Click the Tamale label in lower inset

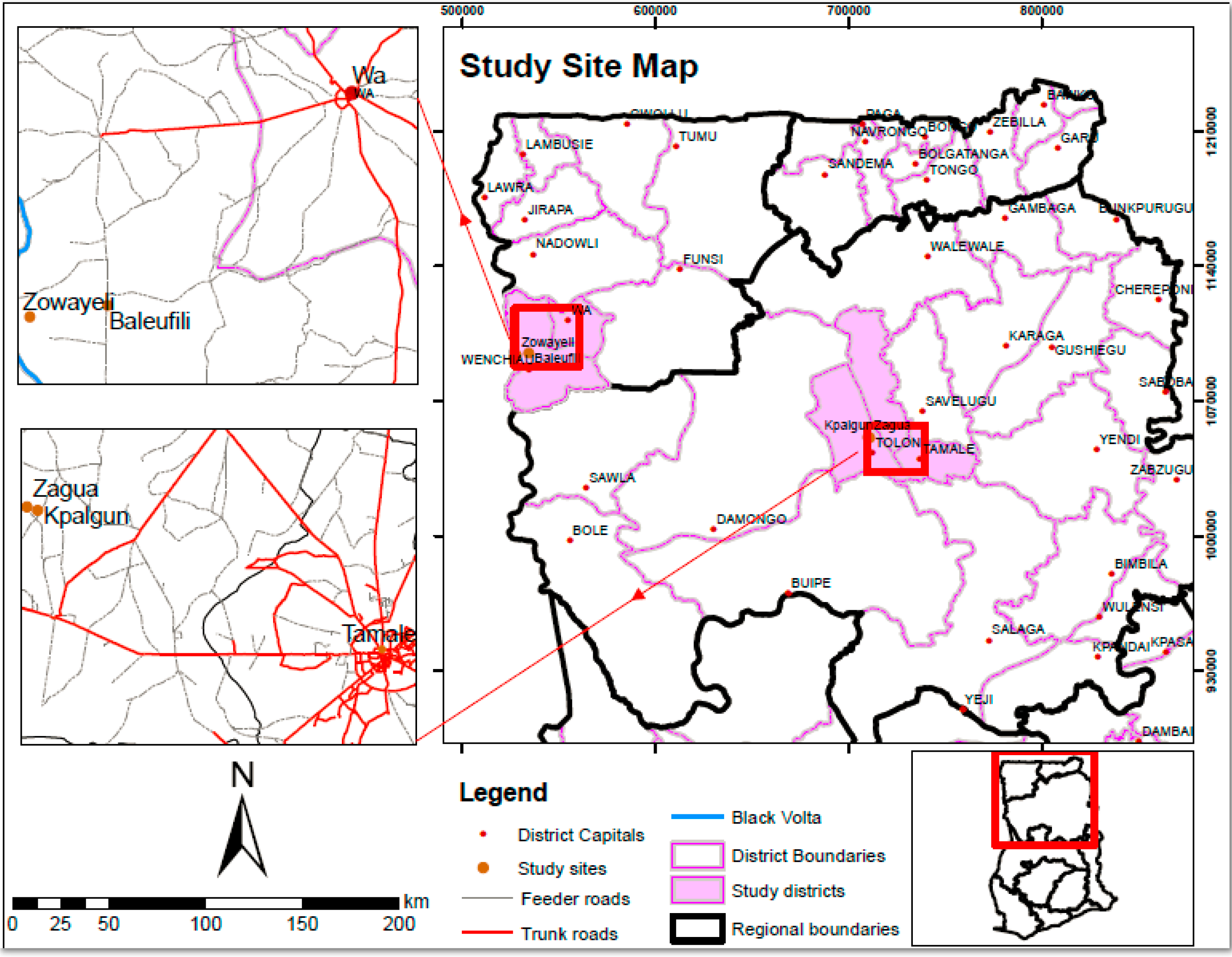pyautogui.click(x=378, y=633)
